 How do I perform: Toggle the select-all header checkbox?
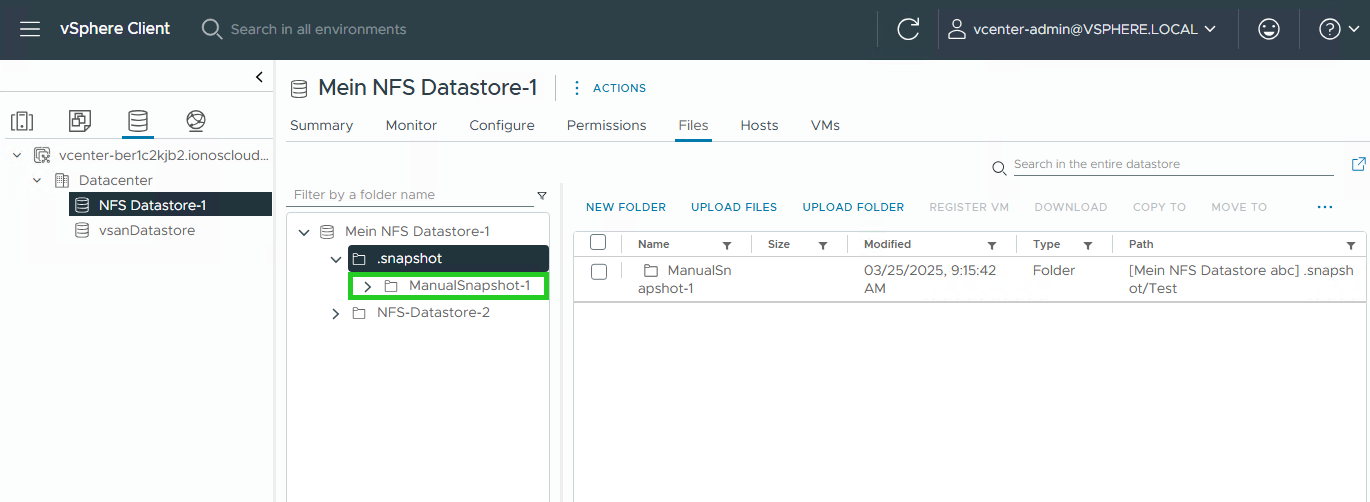598,243
